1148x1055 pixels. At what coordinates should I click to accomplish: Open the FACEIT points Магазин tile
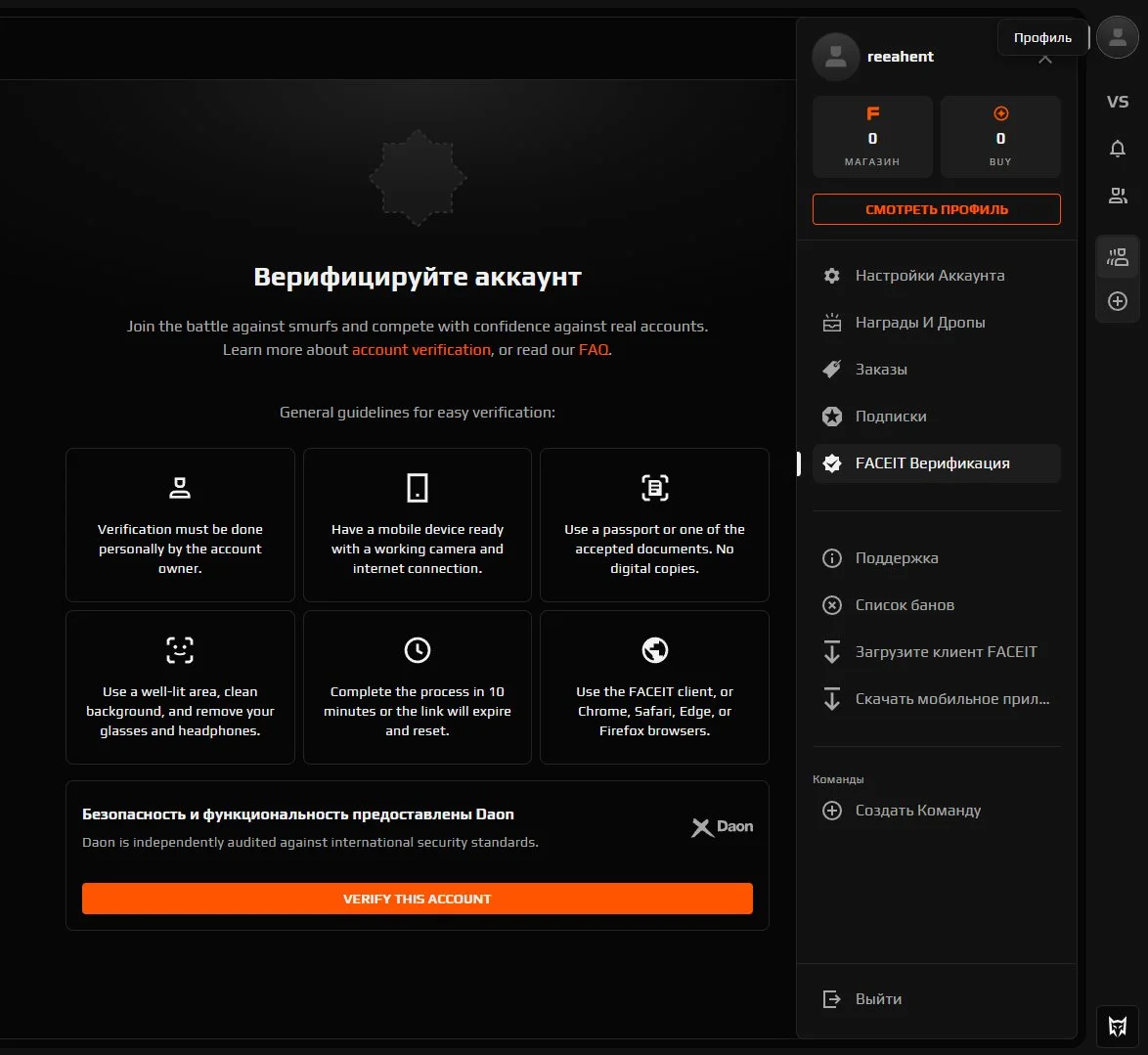click(872, 137)
